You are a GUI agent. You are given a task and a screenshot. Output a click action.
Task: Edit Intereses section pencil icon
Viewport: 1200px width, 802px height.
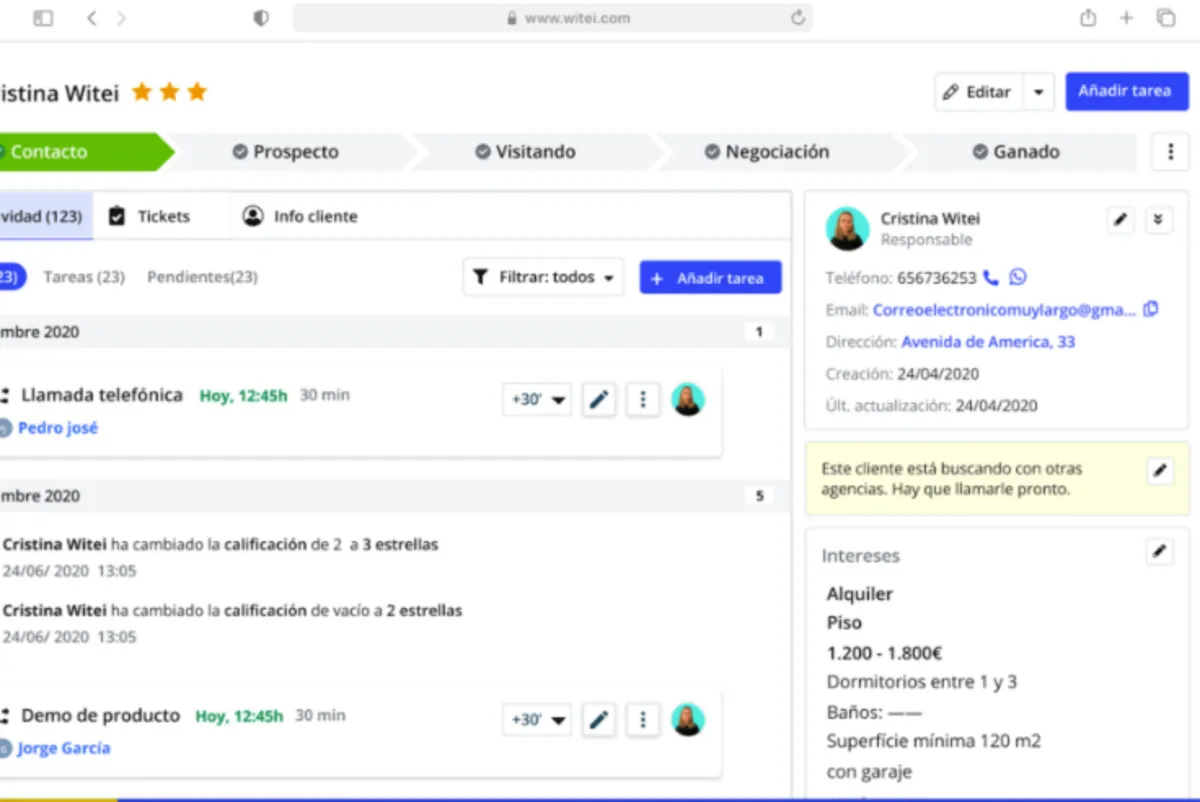pyautogui.click(x=1159, y=551)
